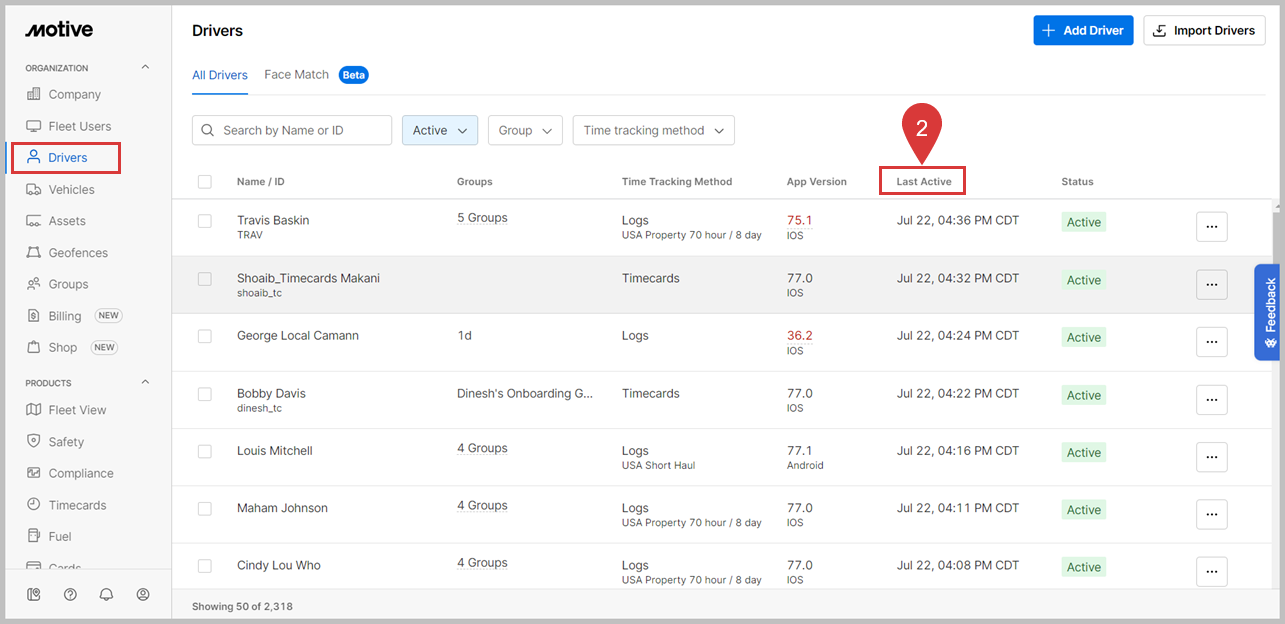Open more options for Louis Mitchell
Screen dimensions: 1285x624
tap(1212, 457)
